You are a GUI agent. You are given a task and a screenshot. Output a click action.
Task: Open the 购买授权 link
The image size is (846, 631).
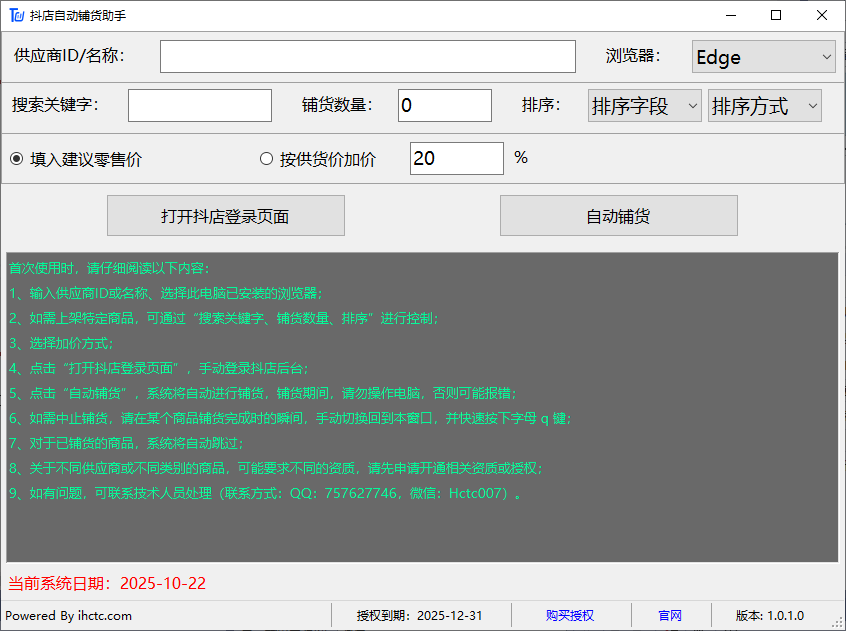(x=570, y=616)
